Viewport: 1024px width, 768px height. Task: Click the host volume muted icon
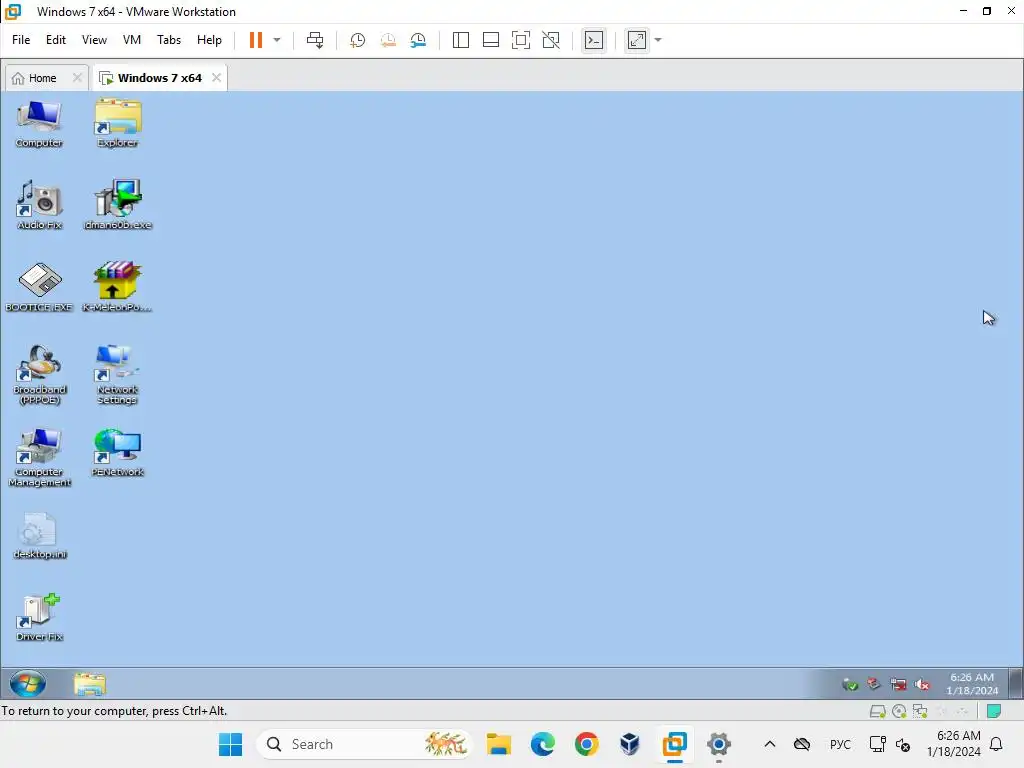point(903,744)
